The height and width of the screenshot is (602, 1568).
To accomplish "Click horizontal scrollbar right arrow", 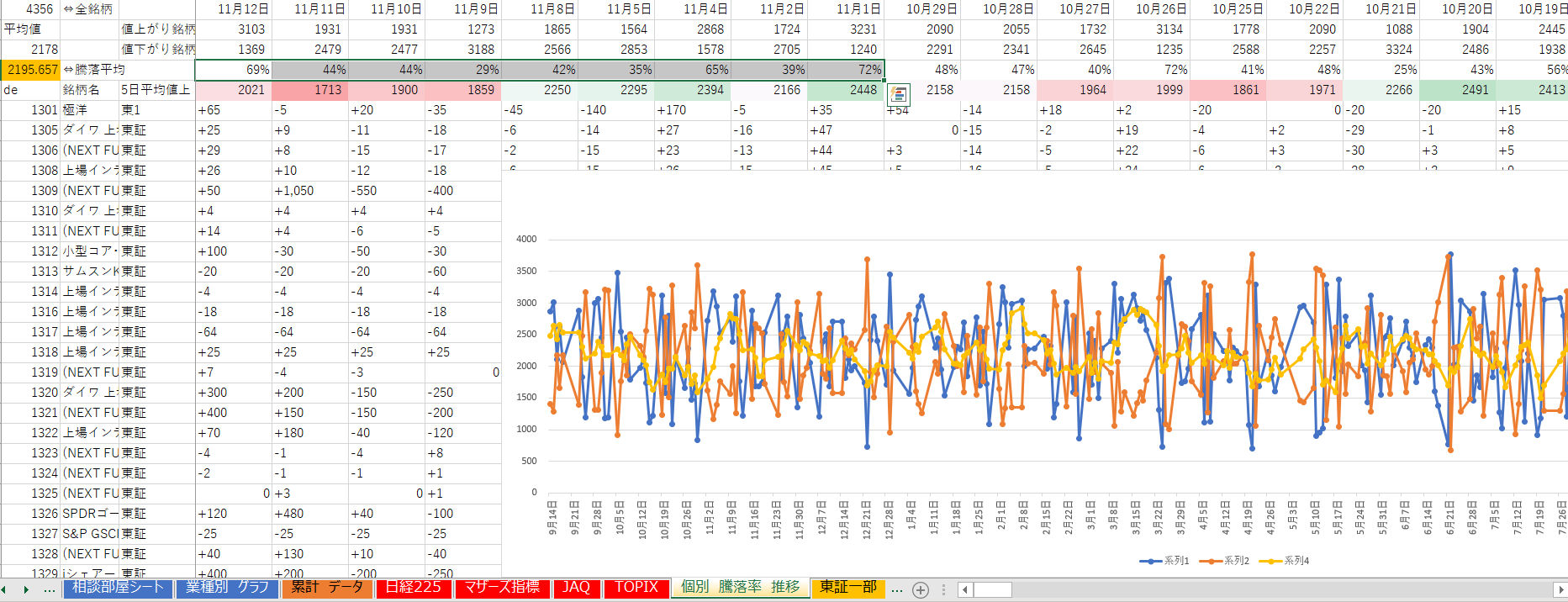I will coord(1560,589).
